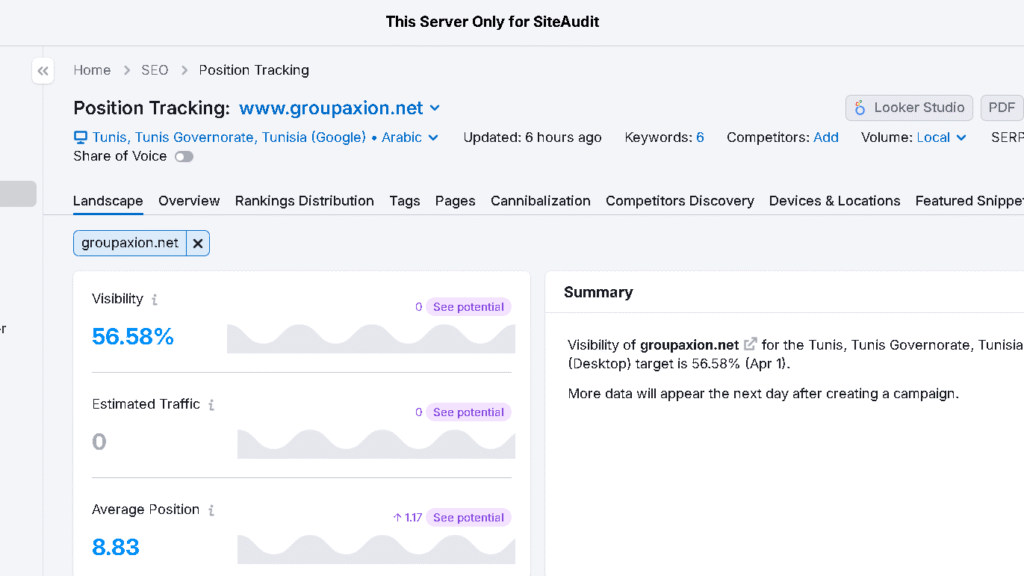Viewport: 1024px width, 576px height.
Task: Click the desktop monitor icon before Tunis
Action: (x=79, y=137)
